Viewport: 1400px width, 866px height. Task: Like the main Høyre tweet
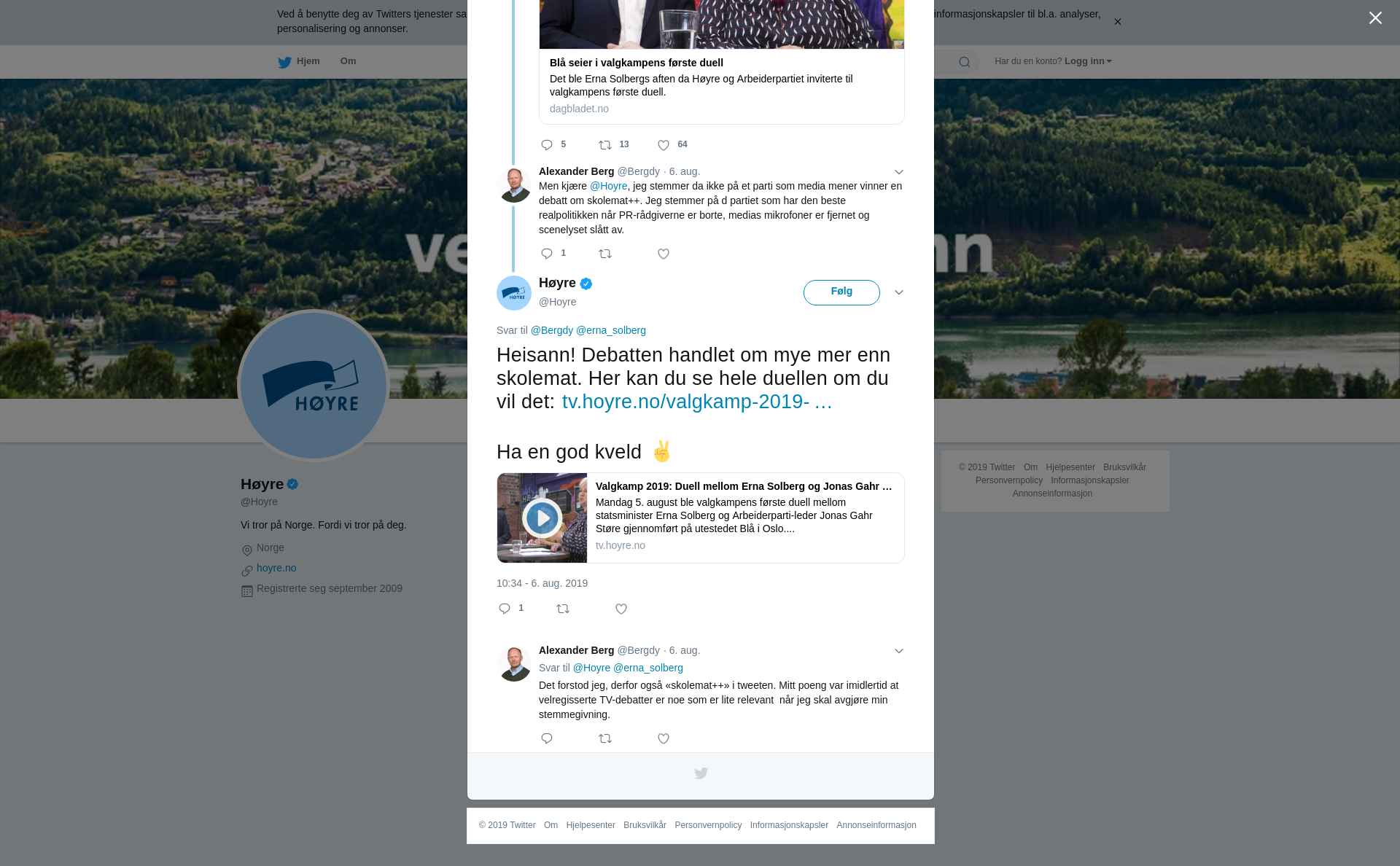tap(621, 609)
